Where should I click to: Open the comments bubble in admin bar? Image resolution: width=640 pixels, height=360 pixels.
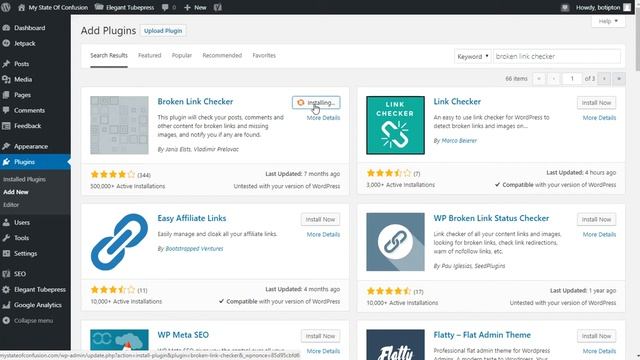pyautogui.click(x=169, y=7)
